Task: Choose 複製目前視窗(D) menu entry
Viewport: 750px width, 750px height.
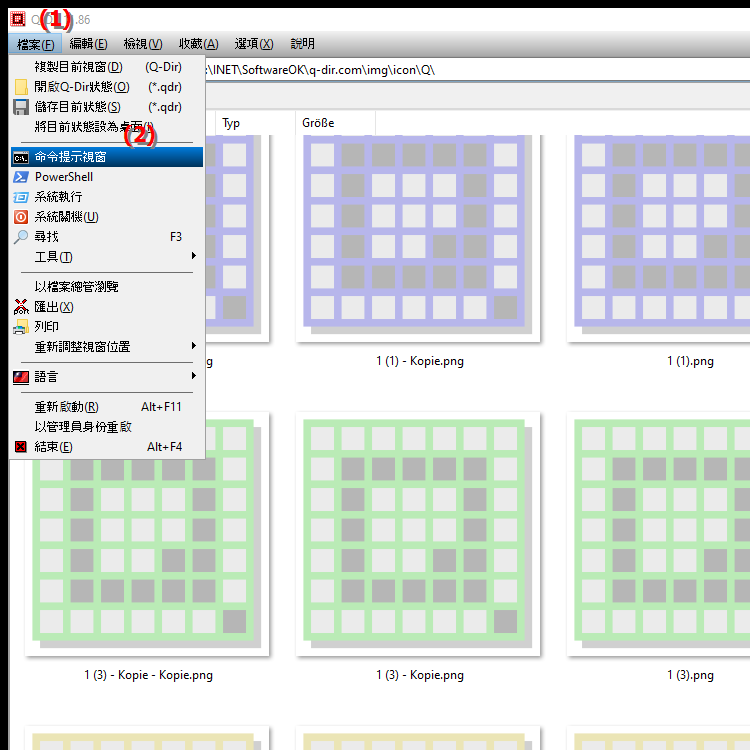Action: [107, 67]
